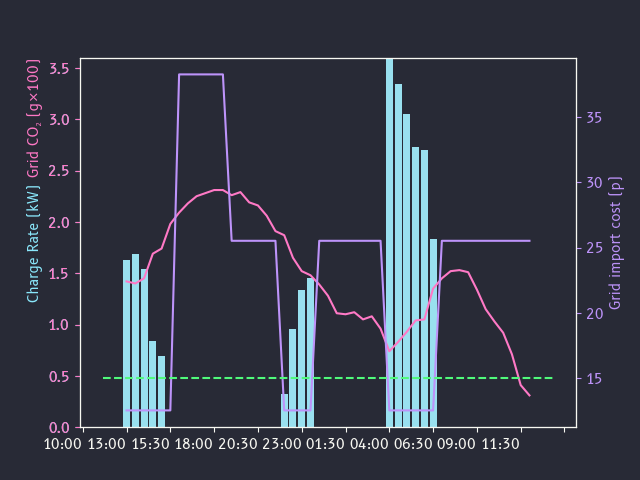The width and height of the screenshot is (640, 480).
Task: Click the 10:00 time label
Action: (60, 443)
